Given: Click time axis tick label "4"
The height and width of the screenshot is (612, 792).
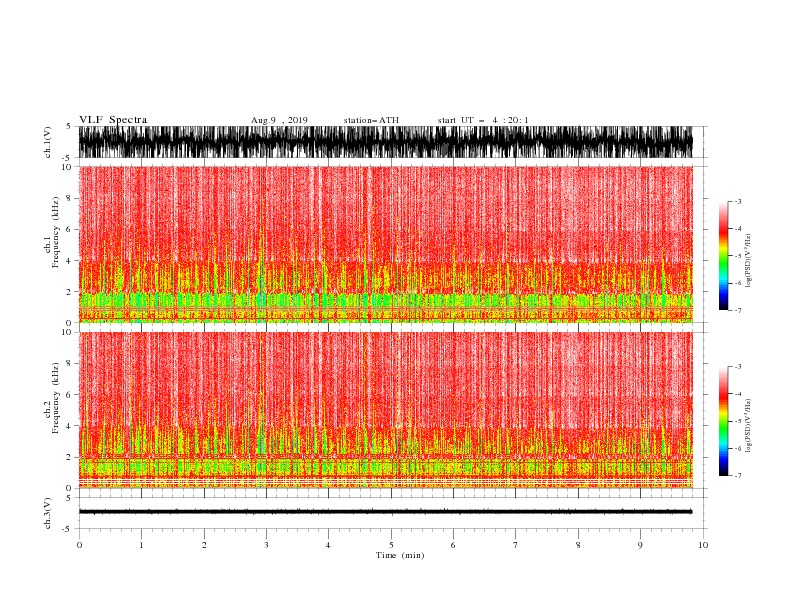Looking at the screenshot, I should point(328,545).
